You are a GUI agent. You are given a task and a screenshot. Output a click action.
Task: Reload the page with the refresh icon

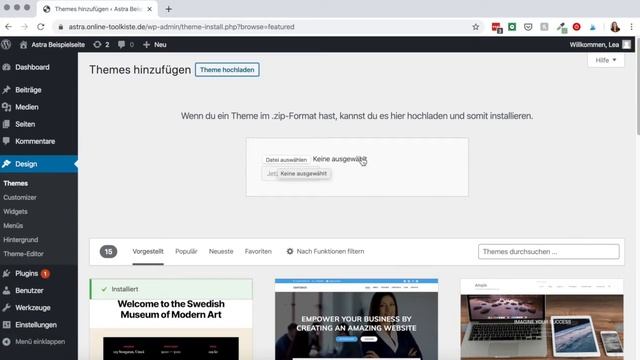click(x=40, y=27)
